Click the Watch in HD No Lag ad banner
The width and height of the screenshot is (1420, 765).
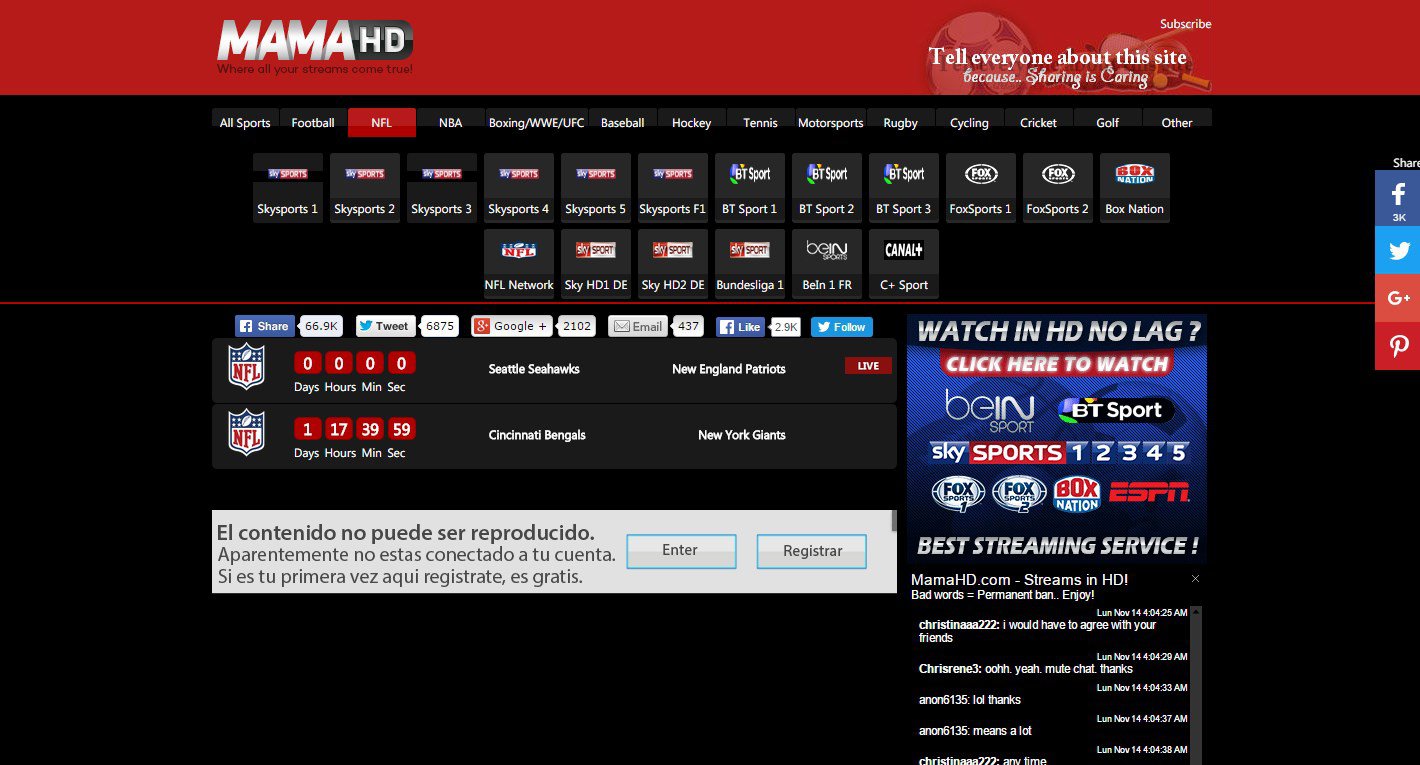click(x=1057, y=439)
